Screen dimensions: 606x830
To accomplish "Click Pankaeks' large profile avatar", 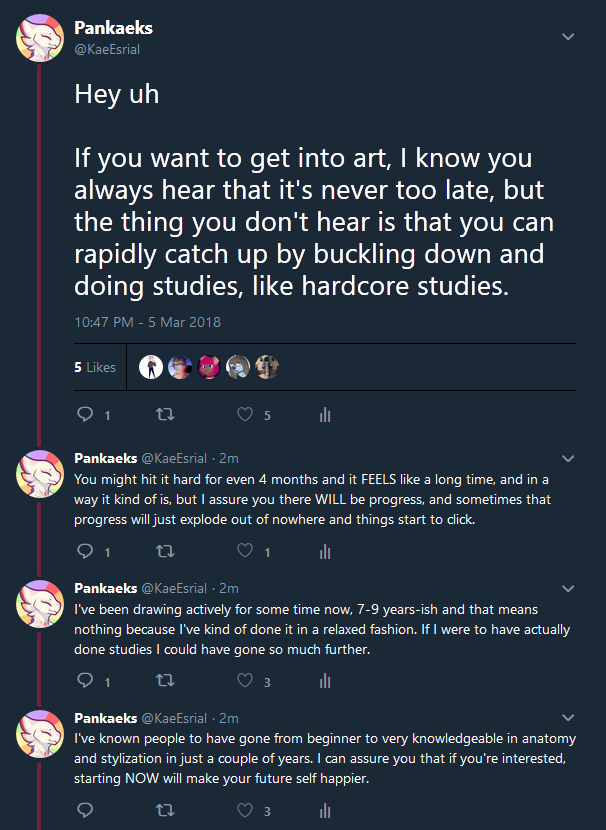I will [40, 38].
